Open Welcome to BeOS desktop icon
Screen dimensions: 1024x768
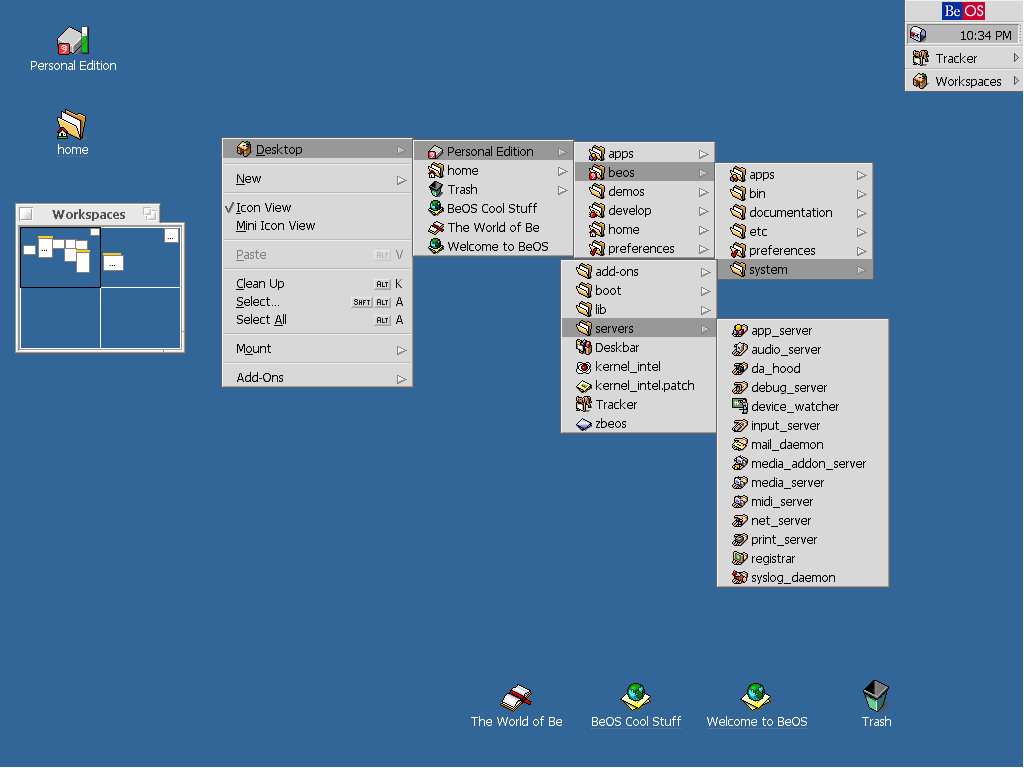pos(756,697)
